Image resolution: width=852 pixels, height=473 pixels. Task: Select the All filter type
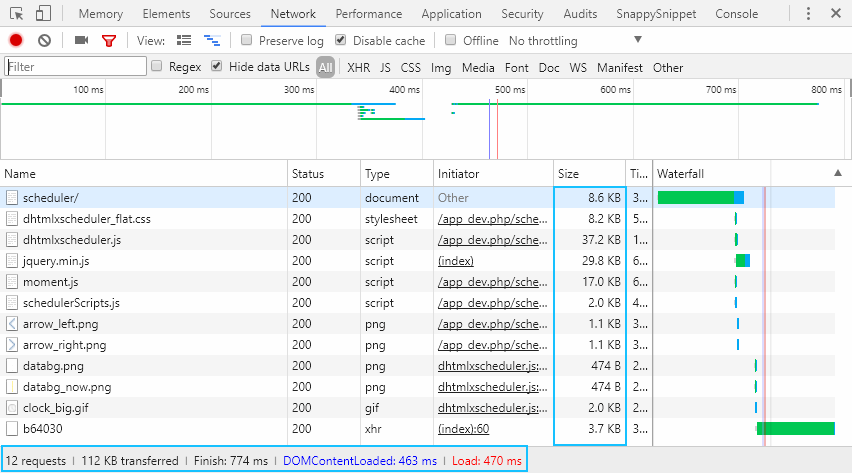(x=325, y=67)
